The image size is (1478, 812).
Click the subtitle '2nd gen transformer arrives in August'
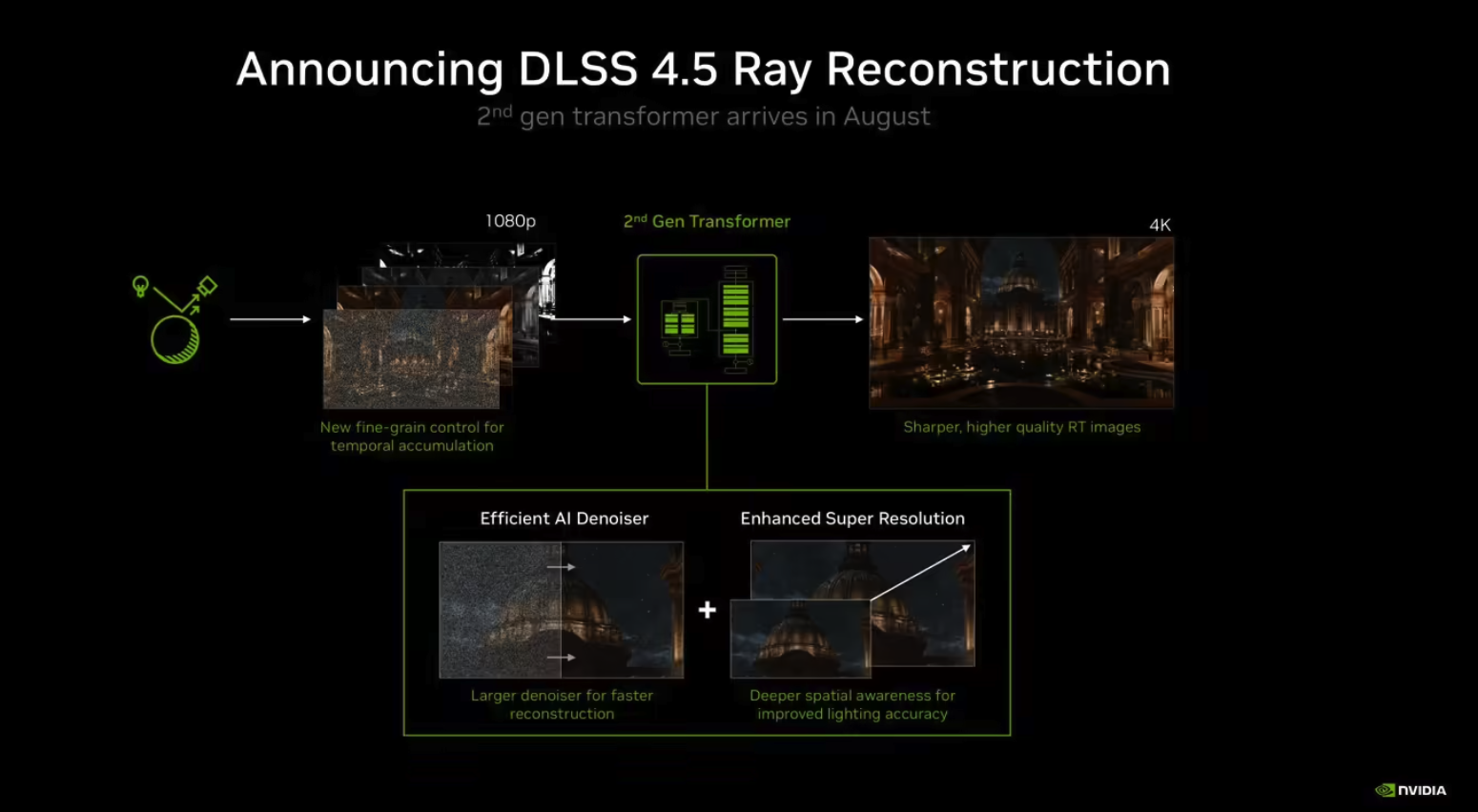704,116
